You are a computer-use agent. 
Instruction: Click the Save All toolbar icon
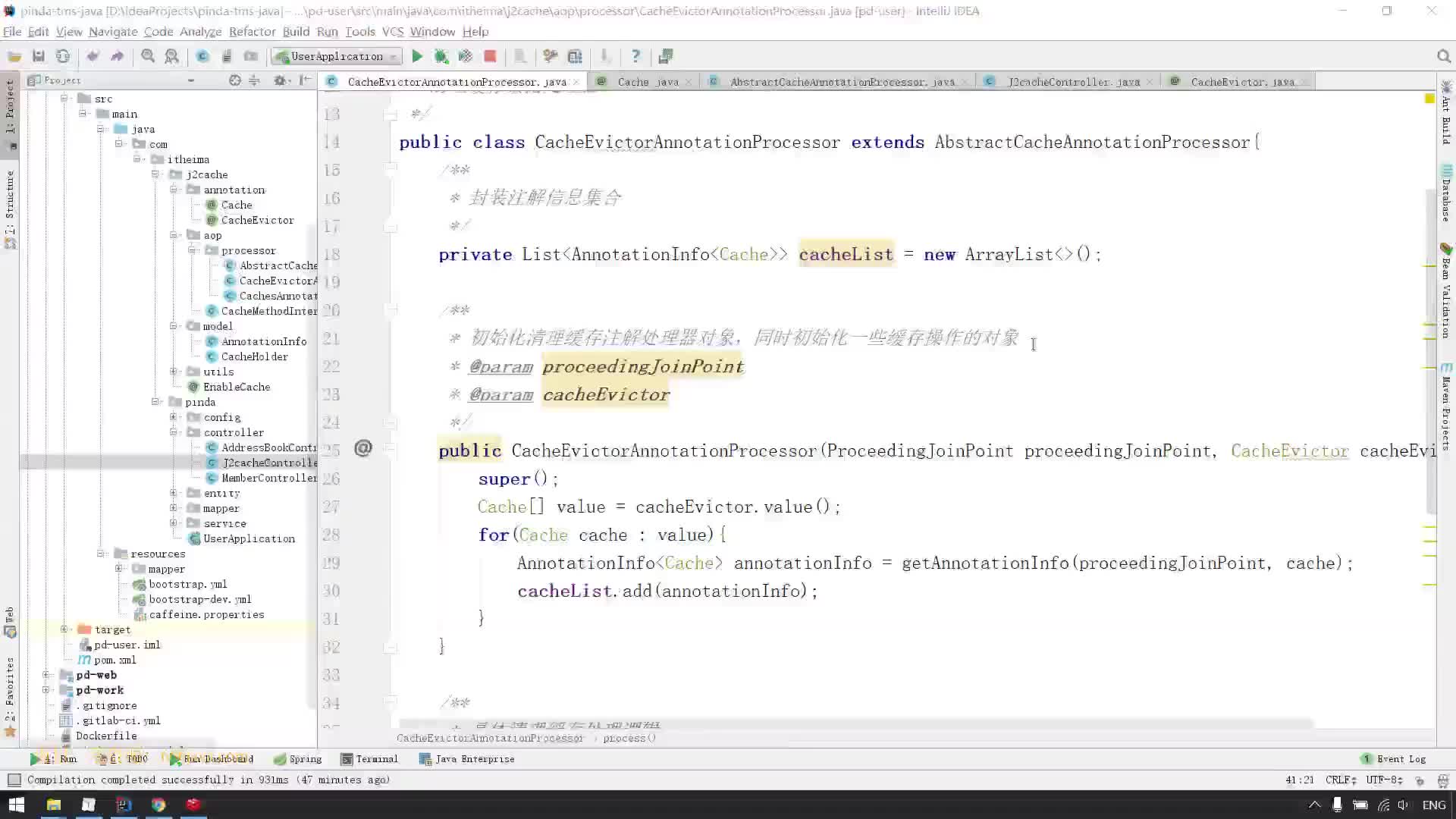[39, 56]
